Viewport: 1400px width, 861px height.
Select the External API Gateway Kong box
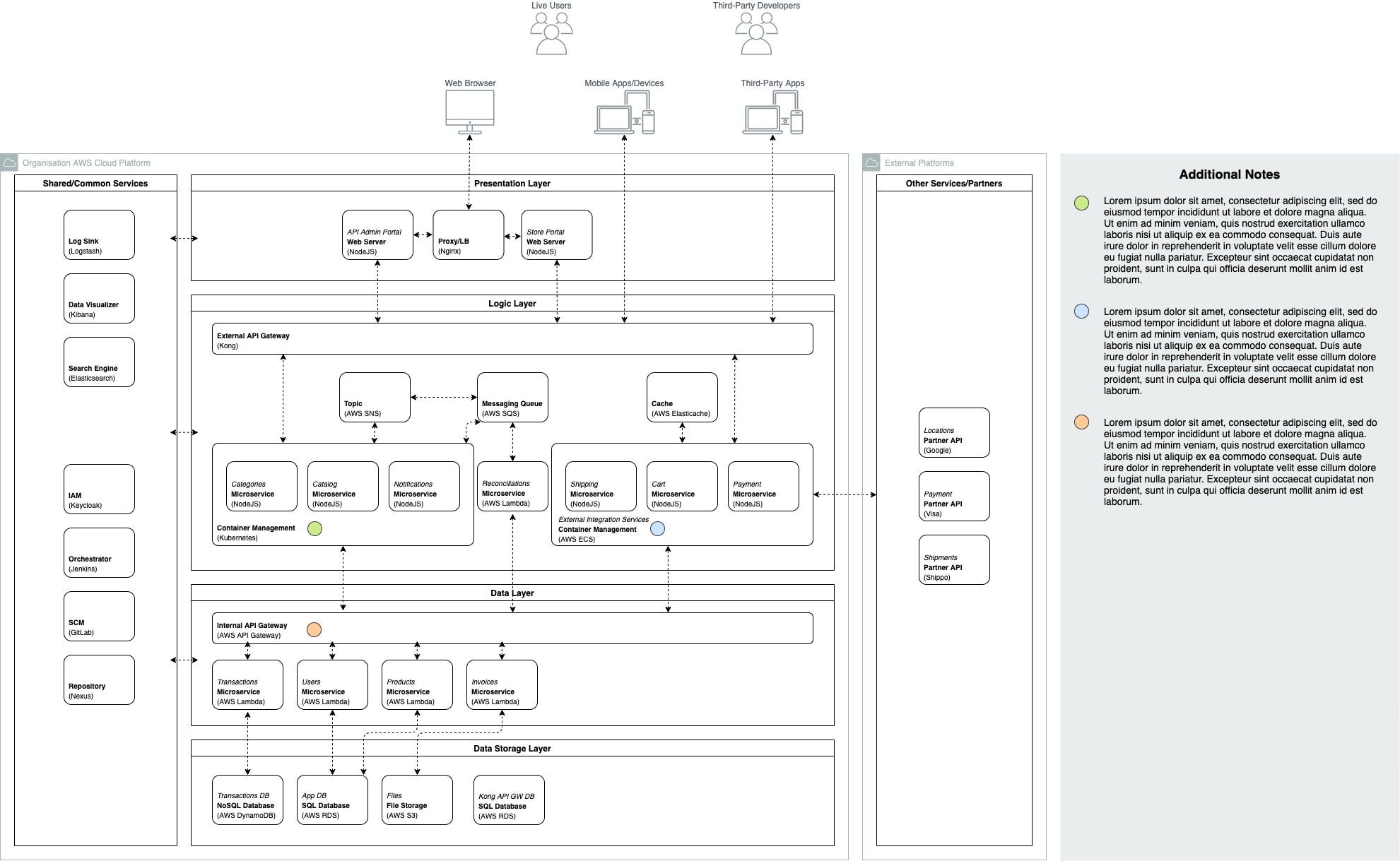(512, 339)
